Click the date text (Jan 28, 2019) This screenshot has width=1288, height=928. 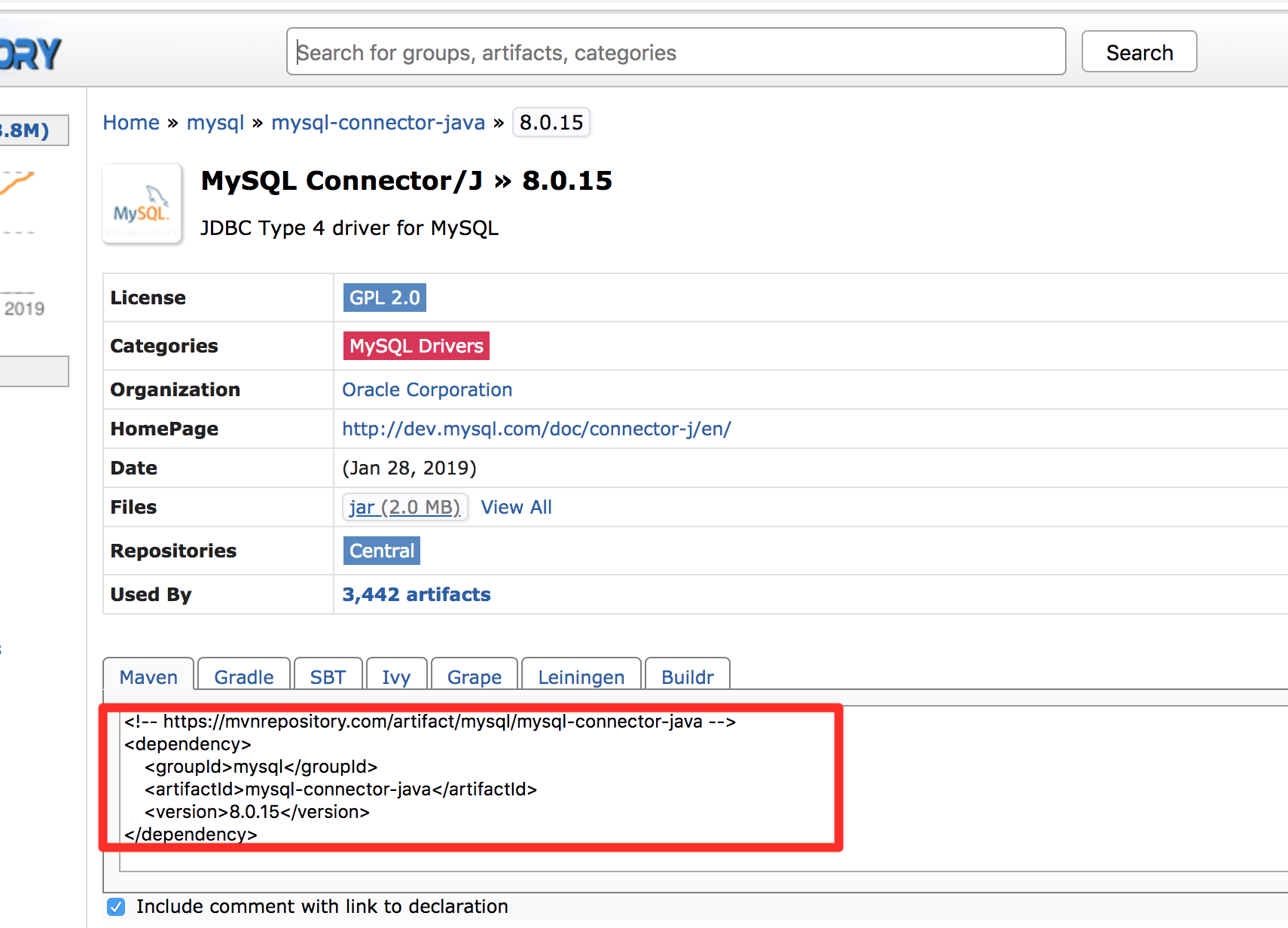click(409, 468)
